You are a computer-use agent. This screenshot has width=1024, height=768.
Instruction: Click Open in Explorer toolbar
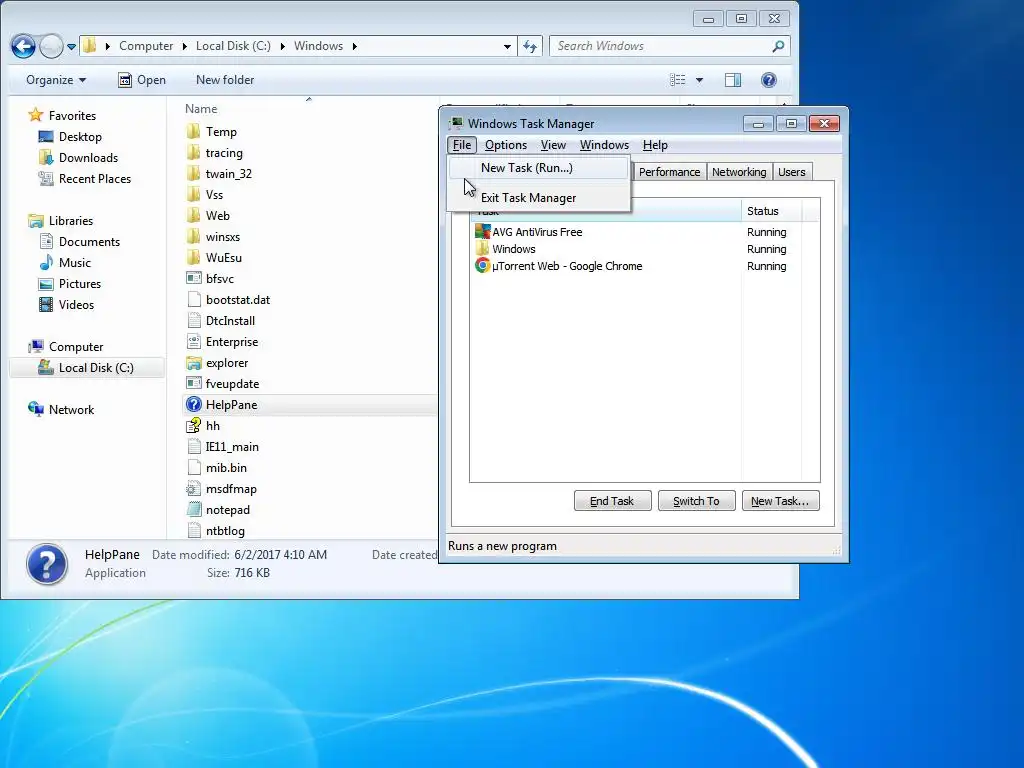[x=142, y=80]
